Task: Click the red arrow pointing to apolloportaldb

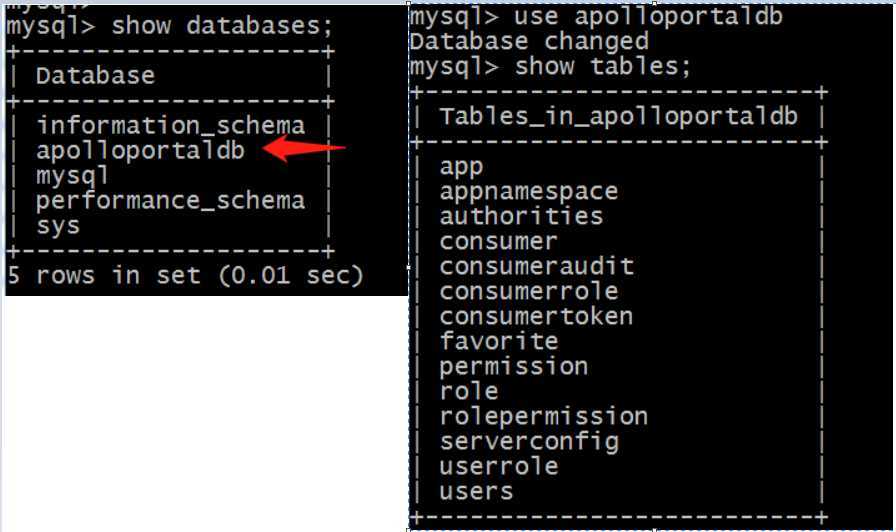Action: [x=304, y=149]
